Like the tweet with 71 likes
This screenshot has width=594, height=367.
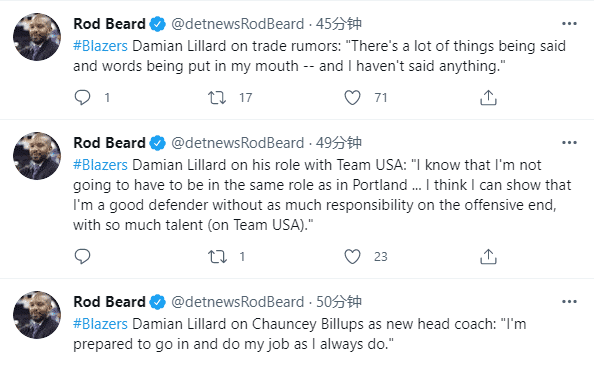click(352, 98)
